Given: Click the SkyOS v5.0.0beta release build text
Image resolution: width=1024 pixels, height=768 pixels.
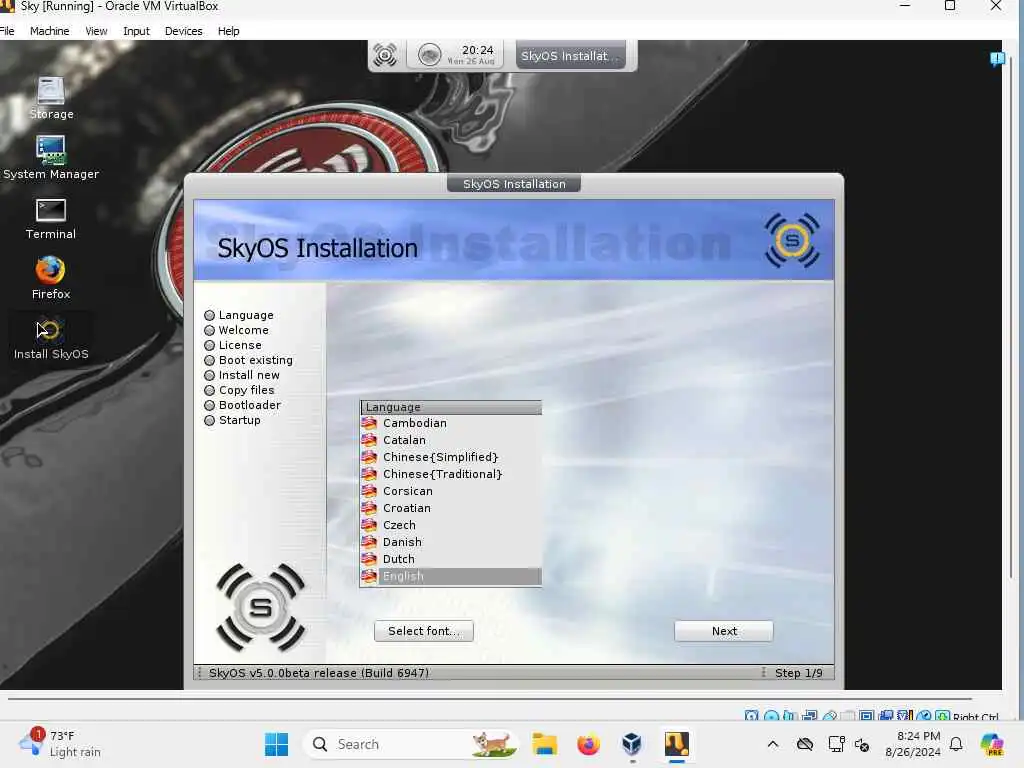Looking at the screenshot, I should (319, 673).
